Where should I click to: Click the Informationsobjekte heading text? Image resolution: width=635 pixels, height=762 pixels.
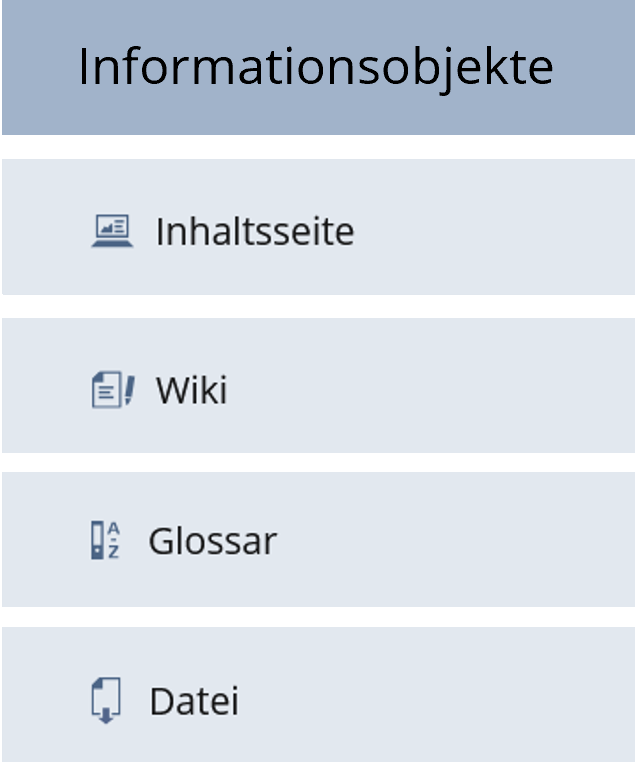coord(316,68)
